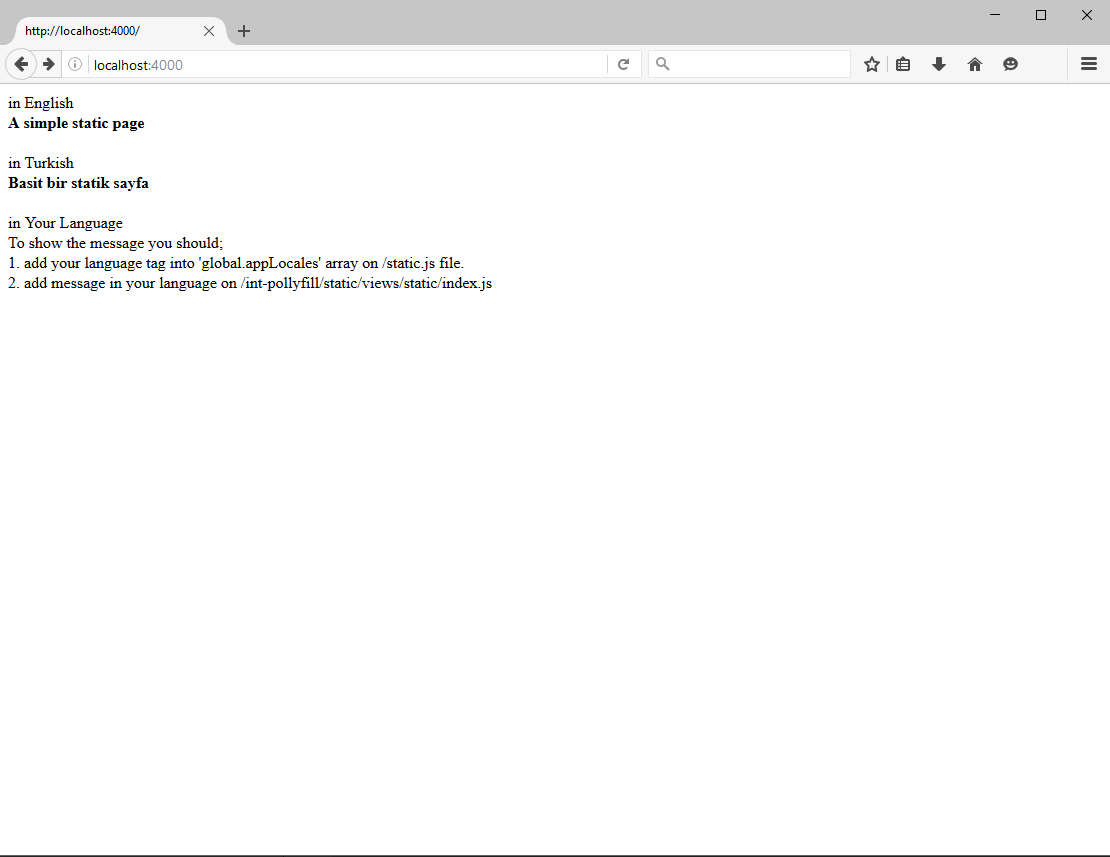The height and width of the screenshot is (857, 1110).
Task: Go to the home page icon
Action: pos(975,64)
